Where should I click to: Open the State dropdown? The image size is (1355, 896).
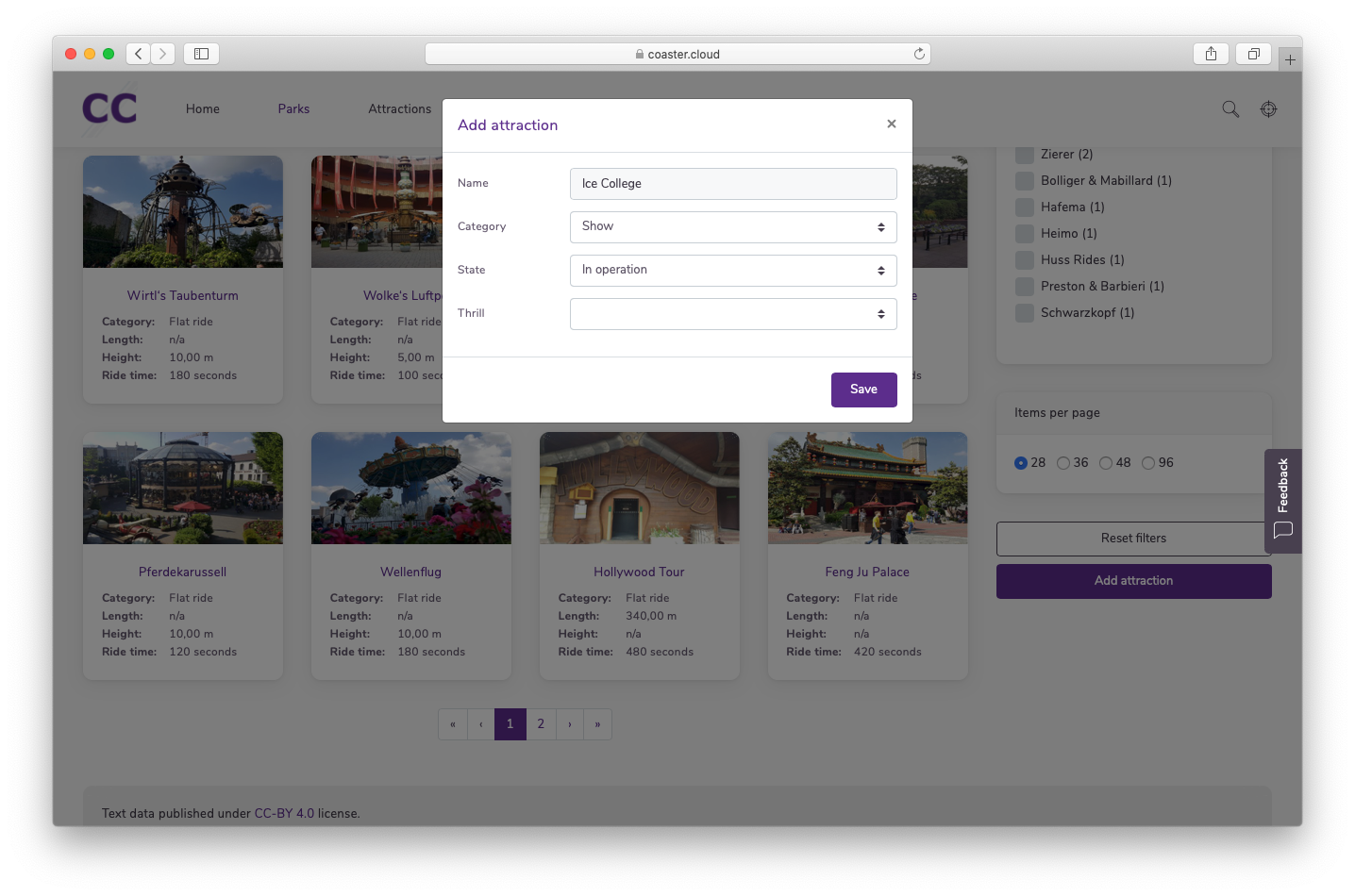pos(733,271)
